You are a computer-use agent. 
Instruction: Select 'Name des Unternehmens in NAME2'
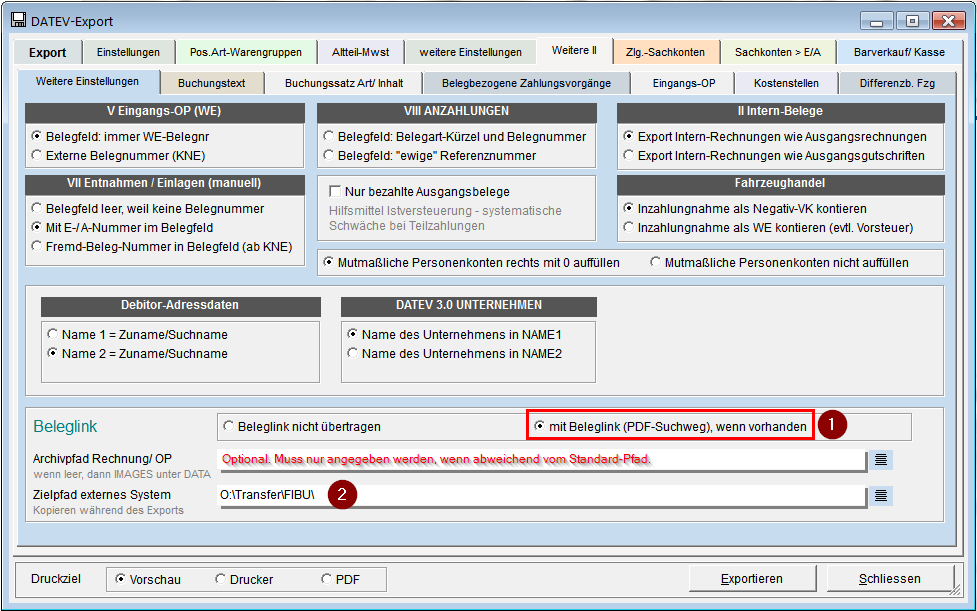point(455,354)
